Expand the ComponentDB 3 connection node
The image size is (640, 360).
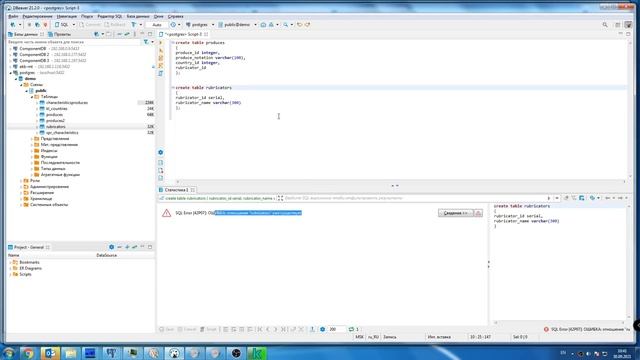pyautogui.click(x=10, y=60)
